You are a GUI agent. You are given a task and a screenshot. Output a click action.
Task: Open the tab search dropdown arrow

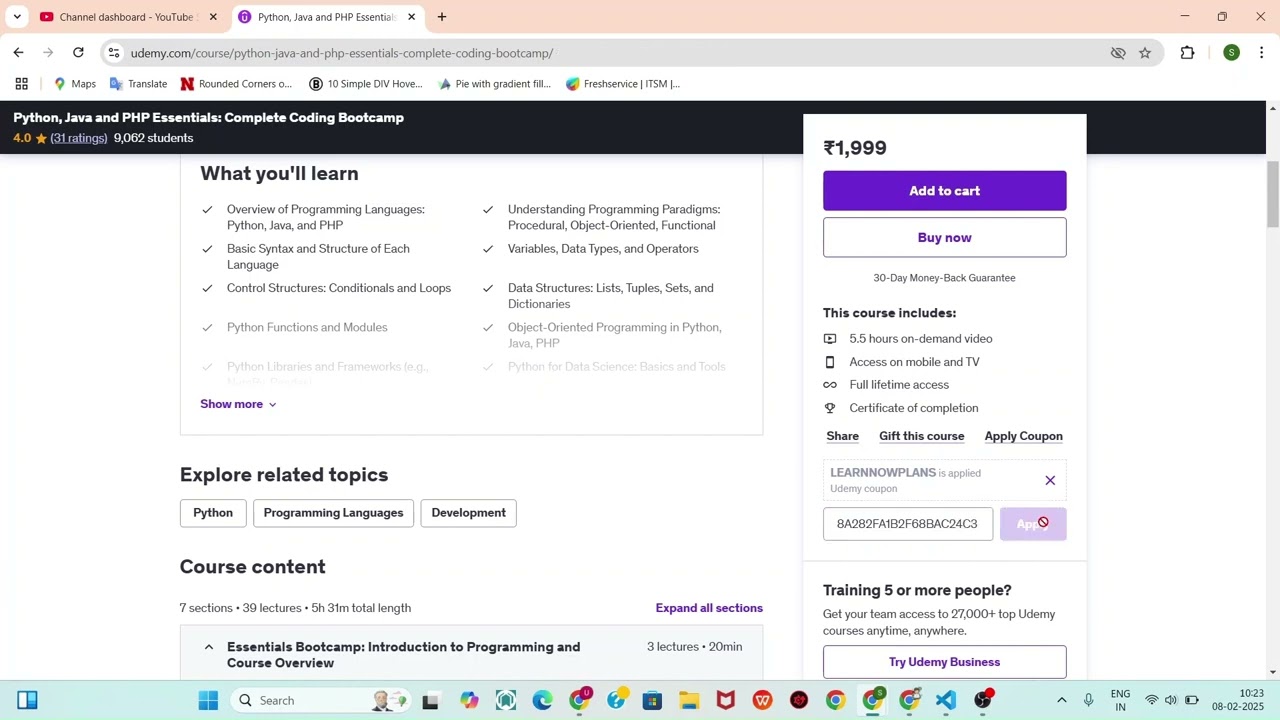click(x=17, y=17)
